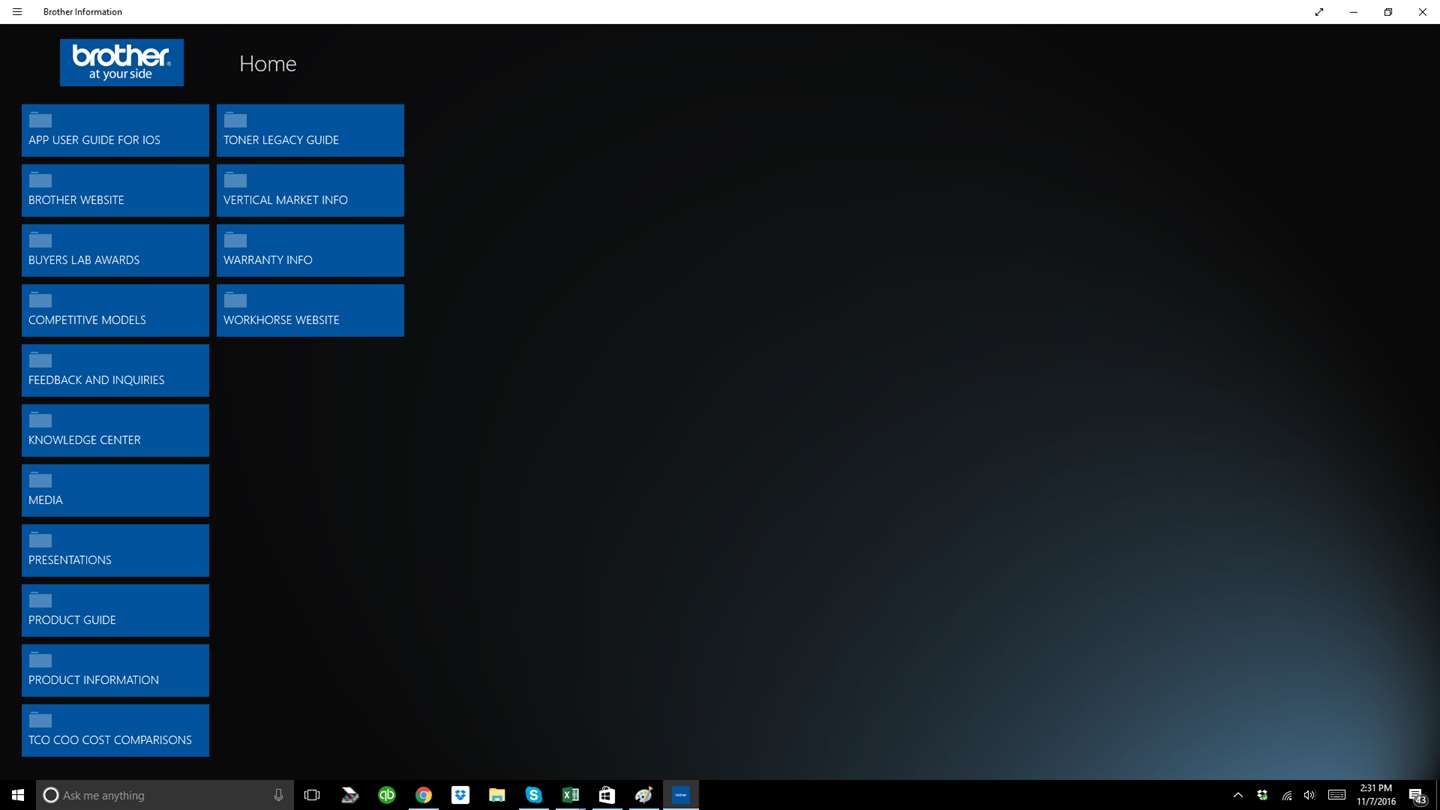
Task: Open the WARRANTY INFO folder
Action: (x=310, y=250)
